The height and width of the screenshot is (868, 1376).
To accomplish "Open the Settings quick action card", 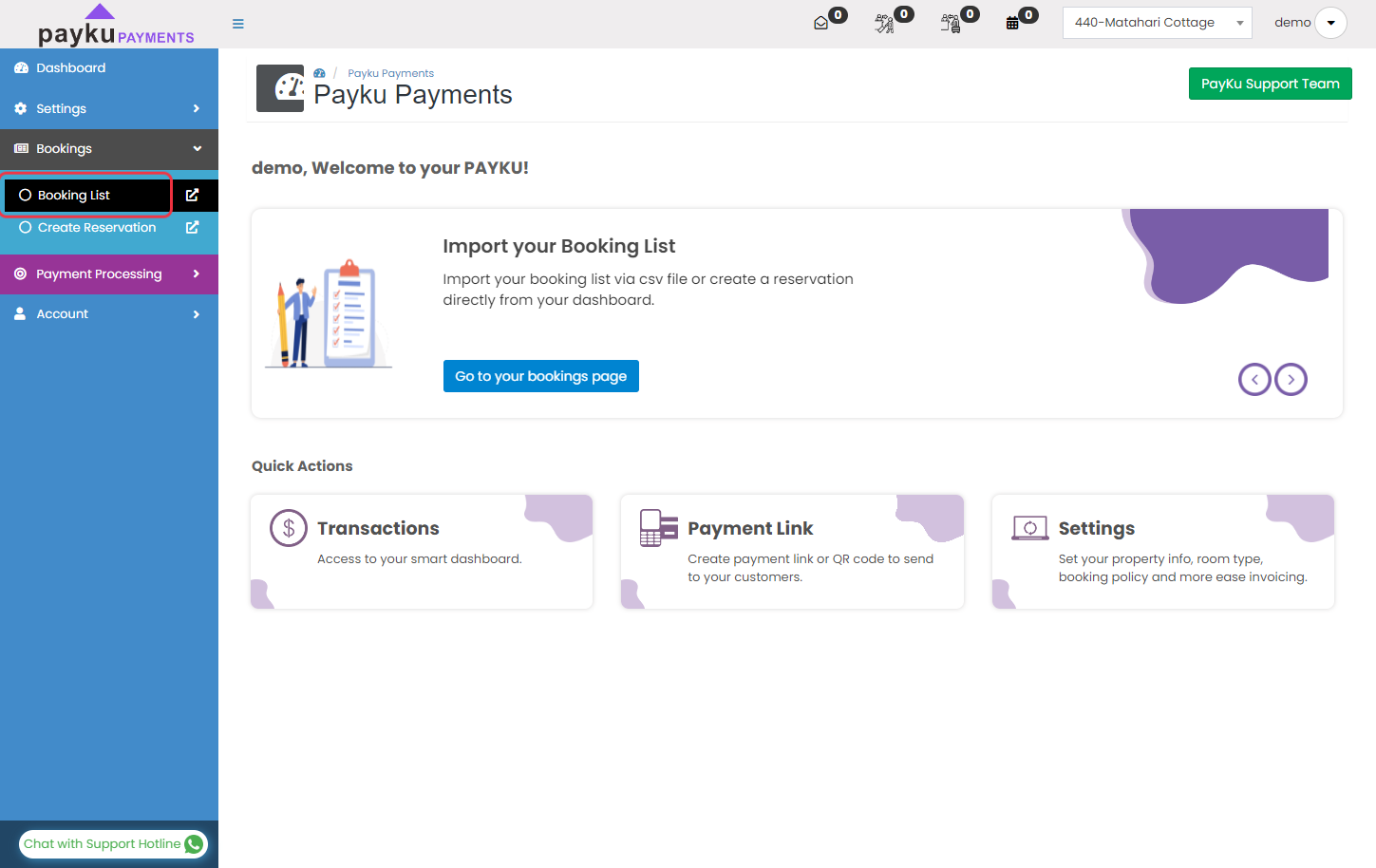I will click(1163, 552).
